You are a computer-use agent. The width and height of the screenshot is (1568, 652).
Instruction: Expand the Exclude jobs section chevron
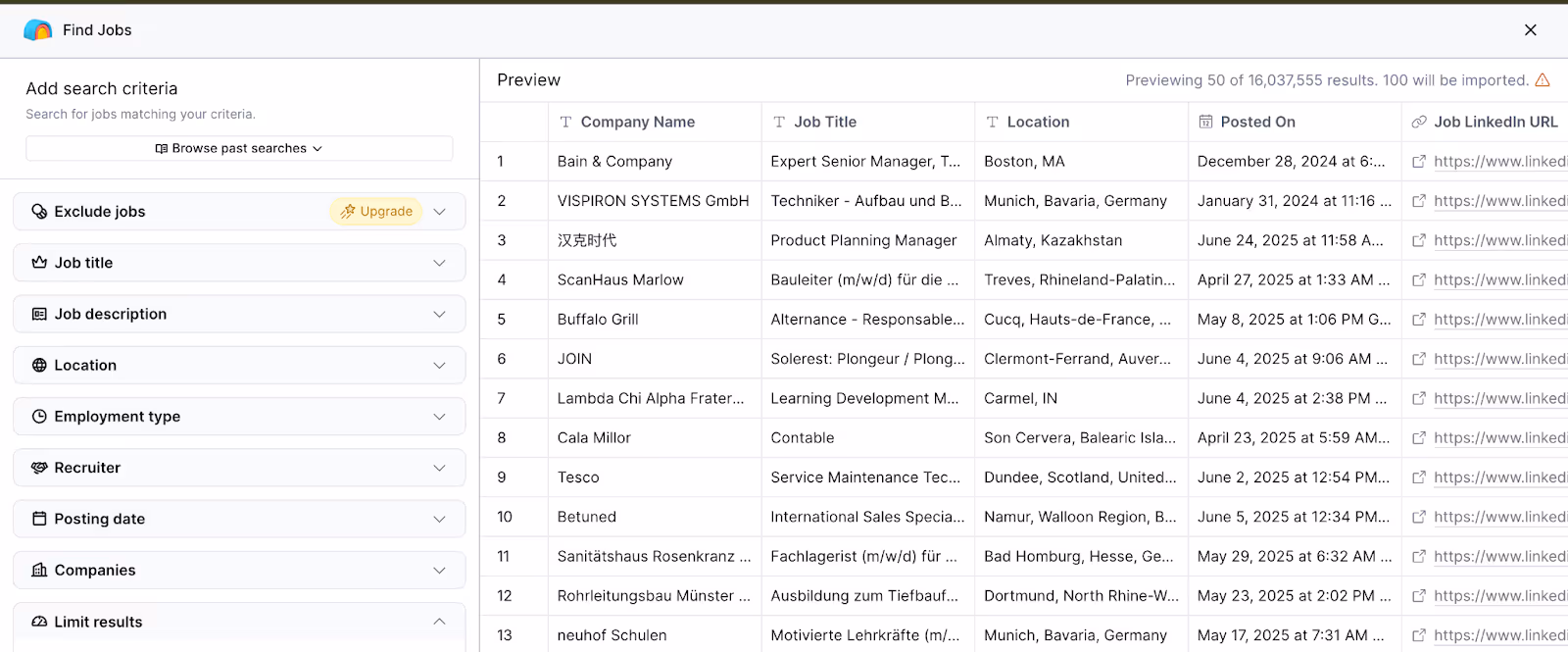(x=439, y=212)
